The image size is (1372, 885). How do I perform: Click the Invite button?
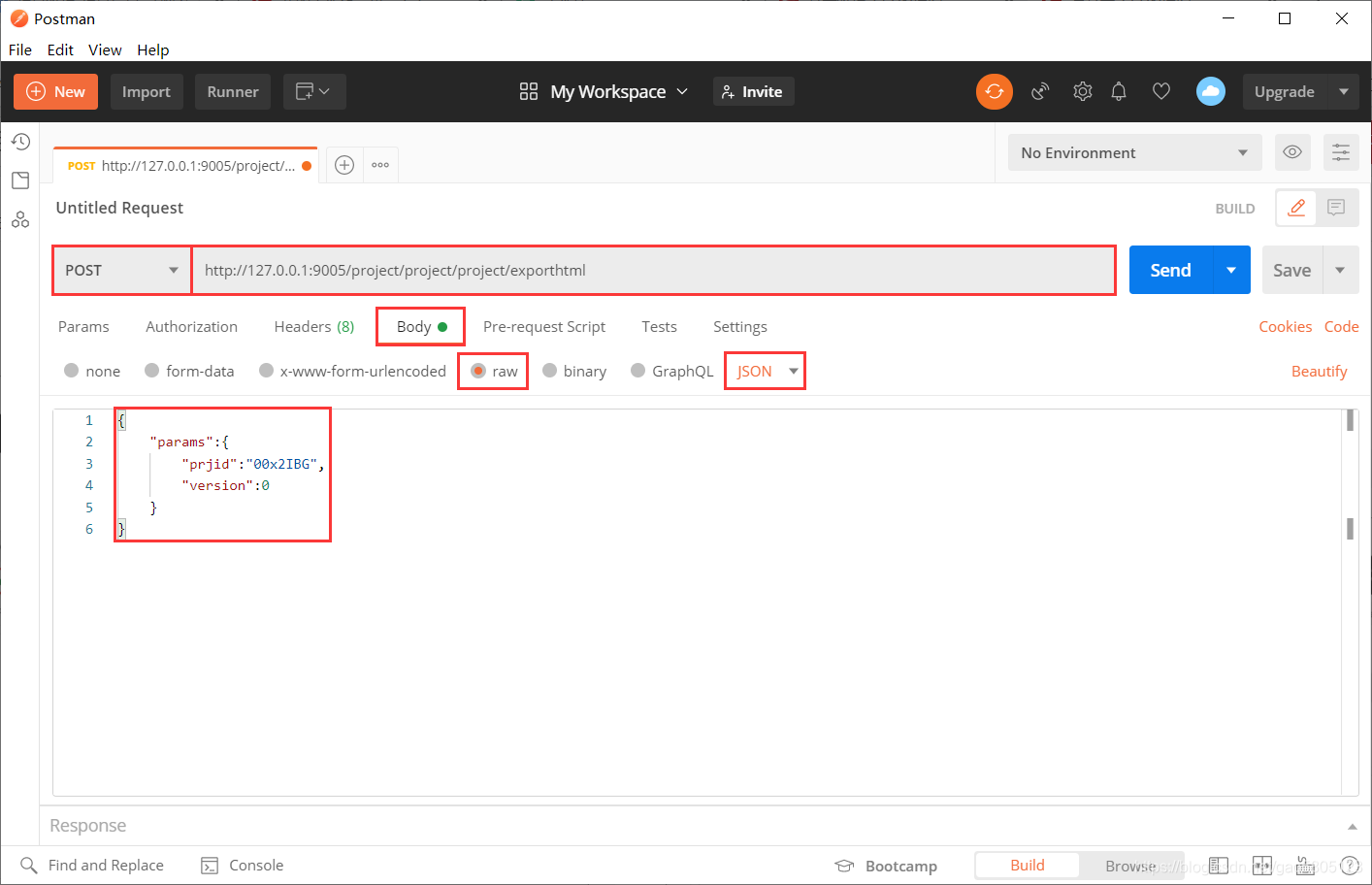753,91
